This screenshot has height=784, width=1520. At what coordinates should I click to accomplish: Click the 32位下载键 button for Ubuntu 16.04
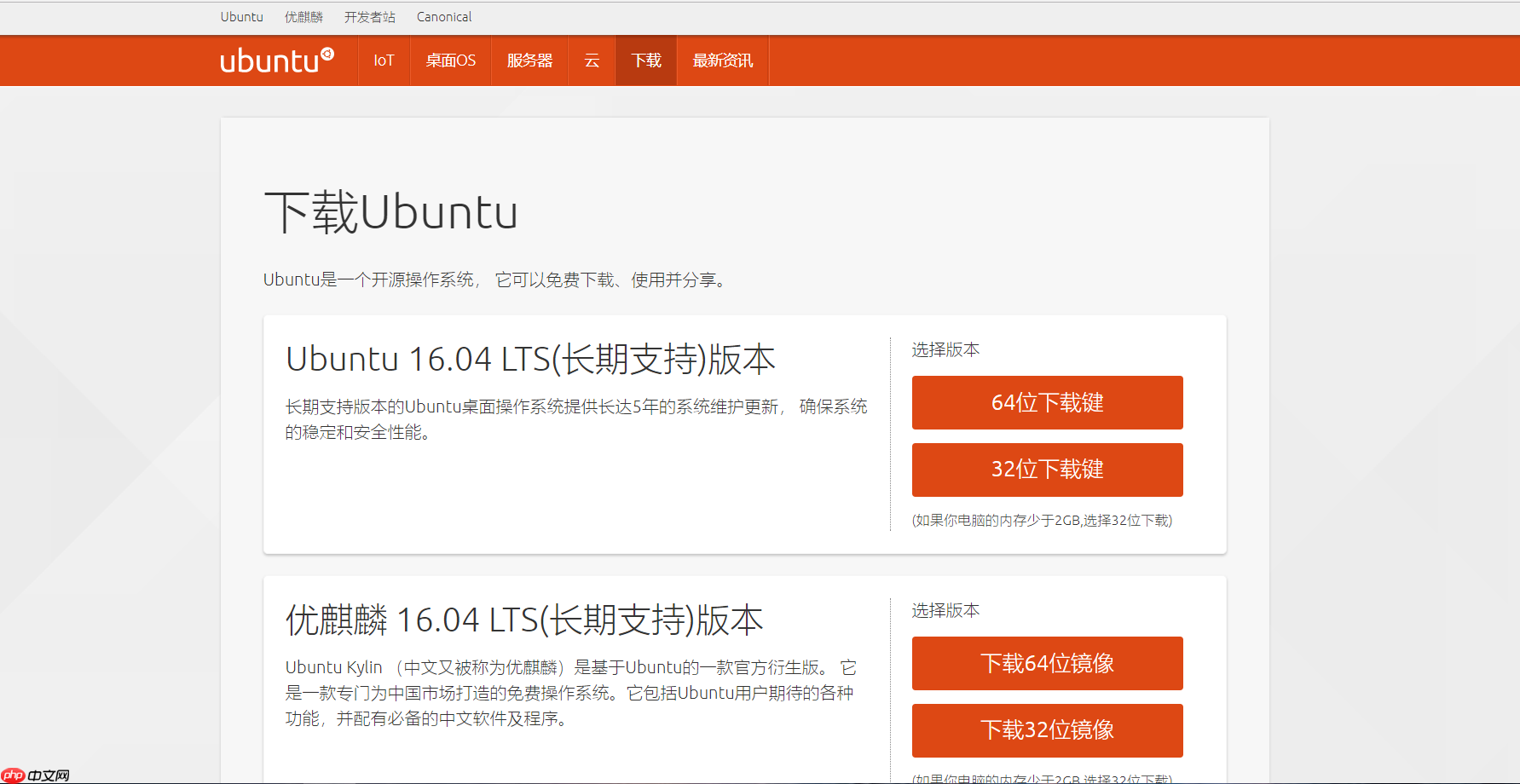pyautogui.click(x=1048, y=470)
